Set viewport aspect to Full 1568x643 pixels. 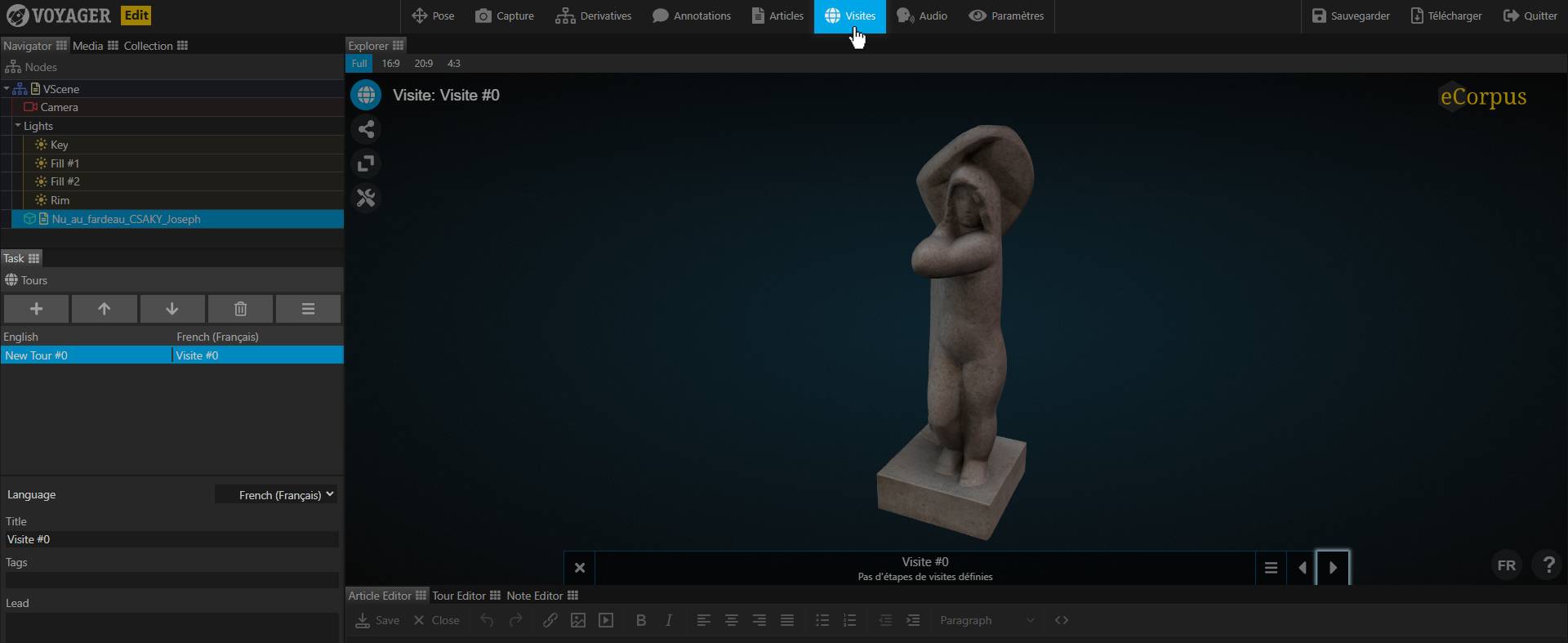tap(359, 64)
